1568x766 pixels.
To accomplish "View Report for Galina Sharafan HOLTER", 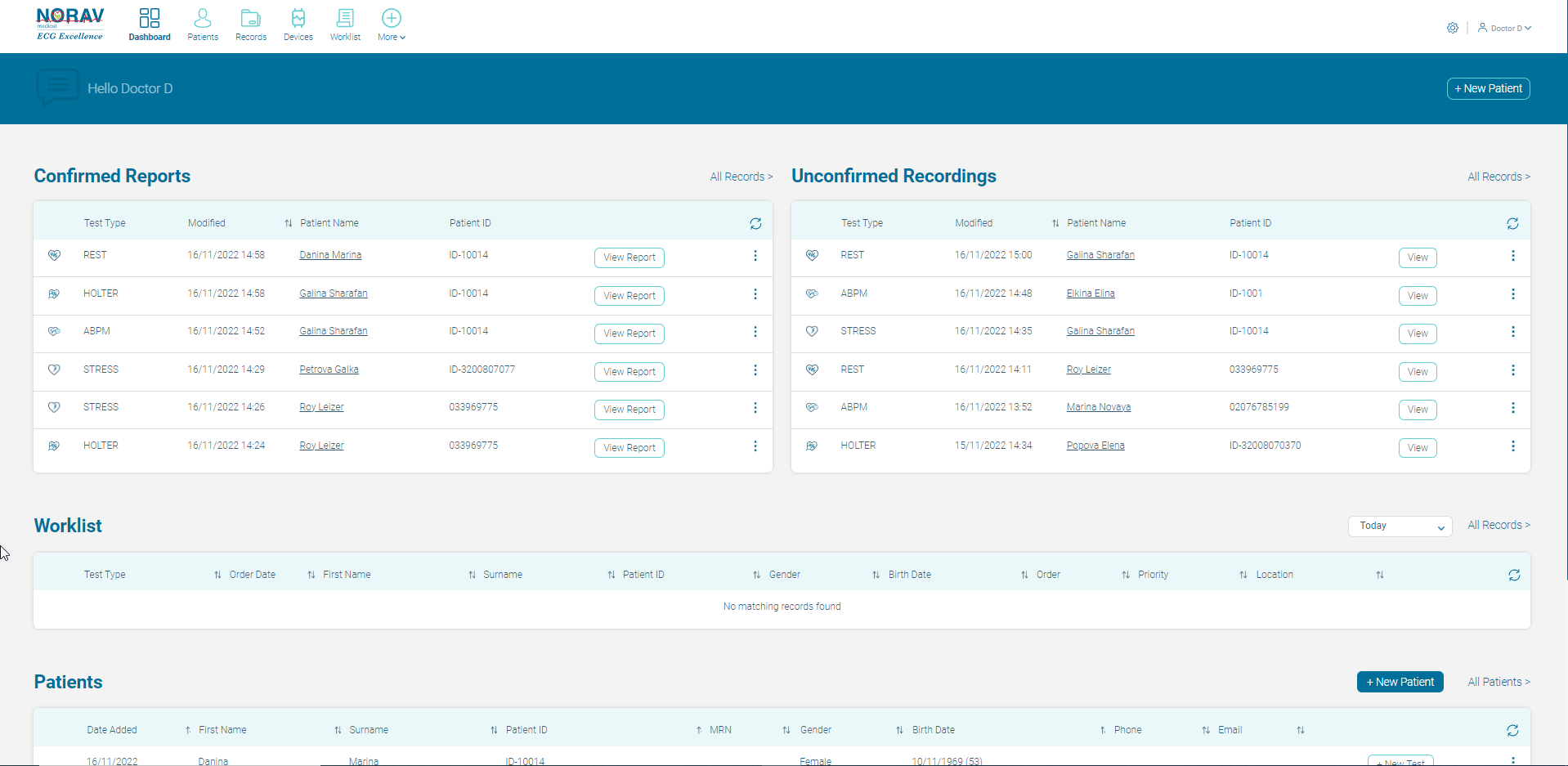I will pyautogui.click(x=629, y=296).
